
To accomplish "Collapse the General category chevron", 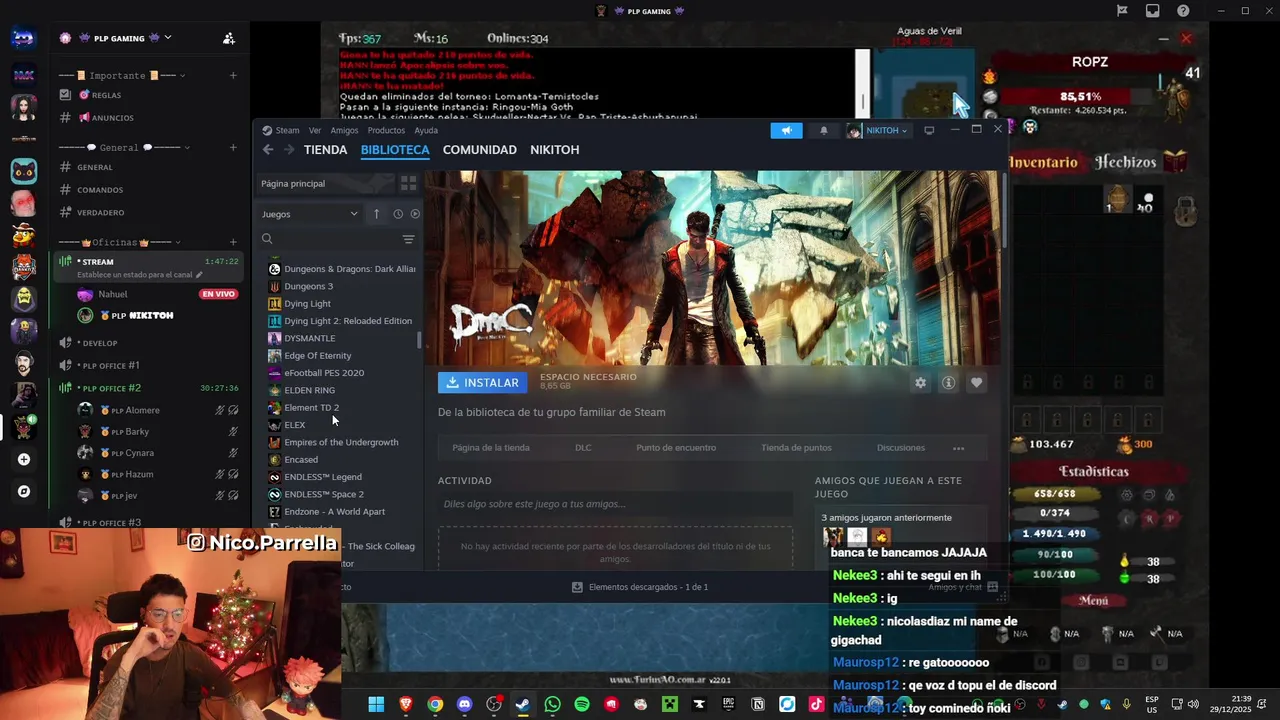I will (x=186, y=147).
